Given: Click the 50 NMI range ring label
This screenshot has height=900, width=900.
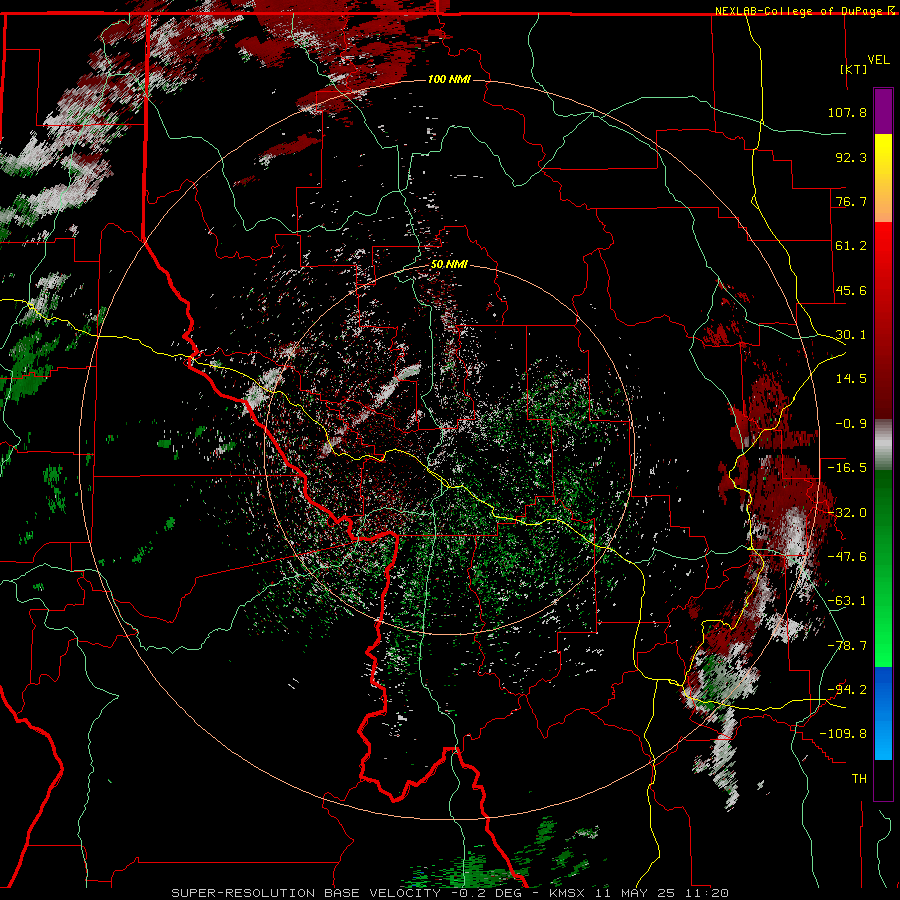Looking at the screenshot, I should [x=449, y=265].
